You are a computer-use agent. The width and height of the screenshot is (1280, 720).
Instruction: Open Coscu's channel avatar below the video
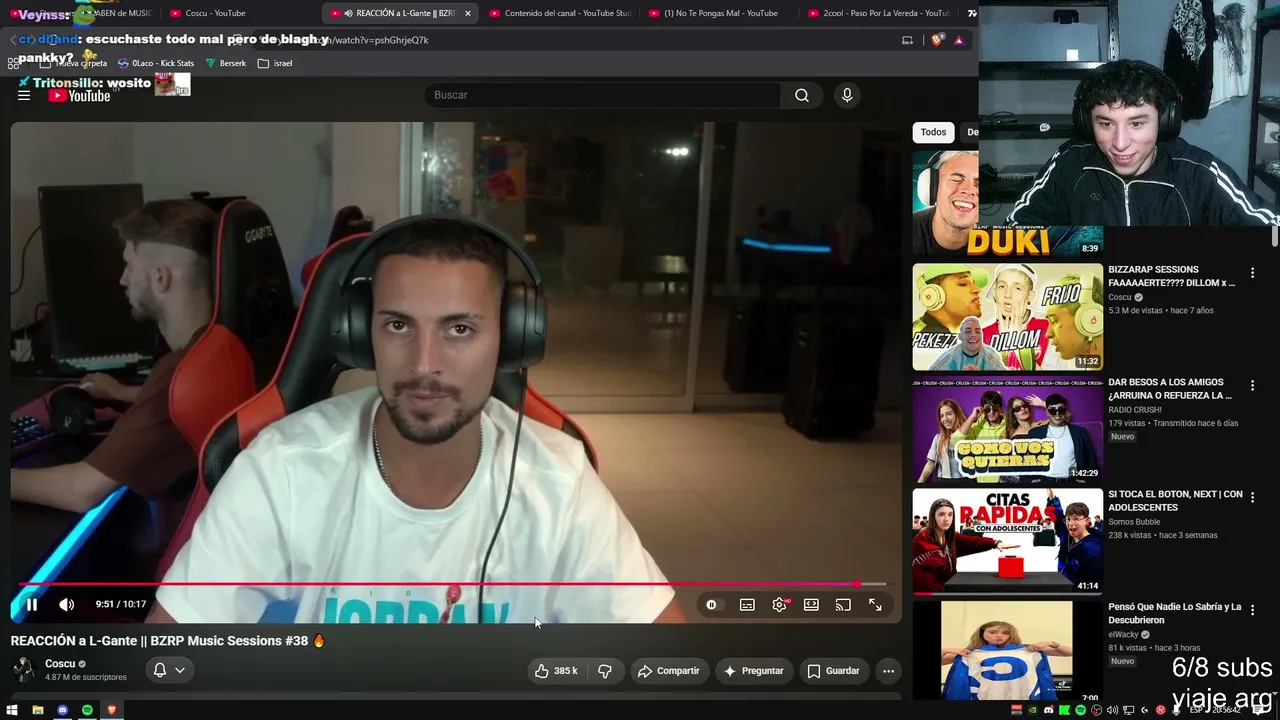pyautogui.click(x=24, y=670)
